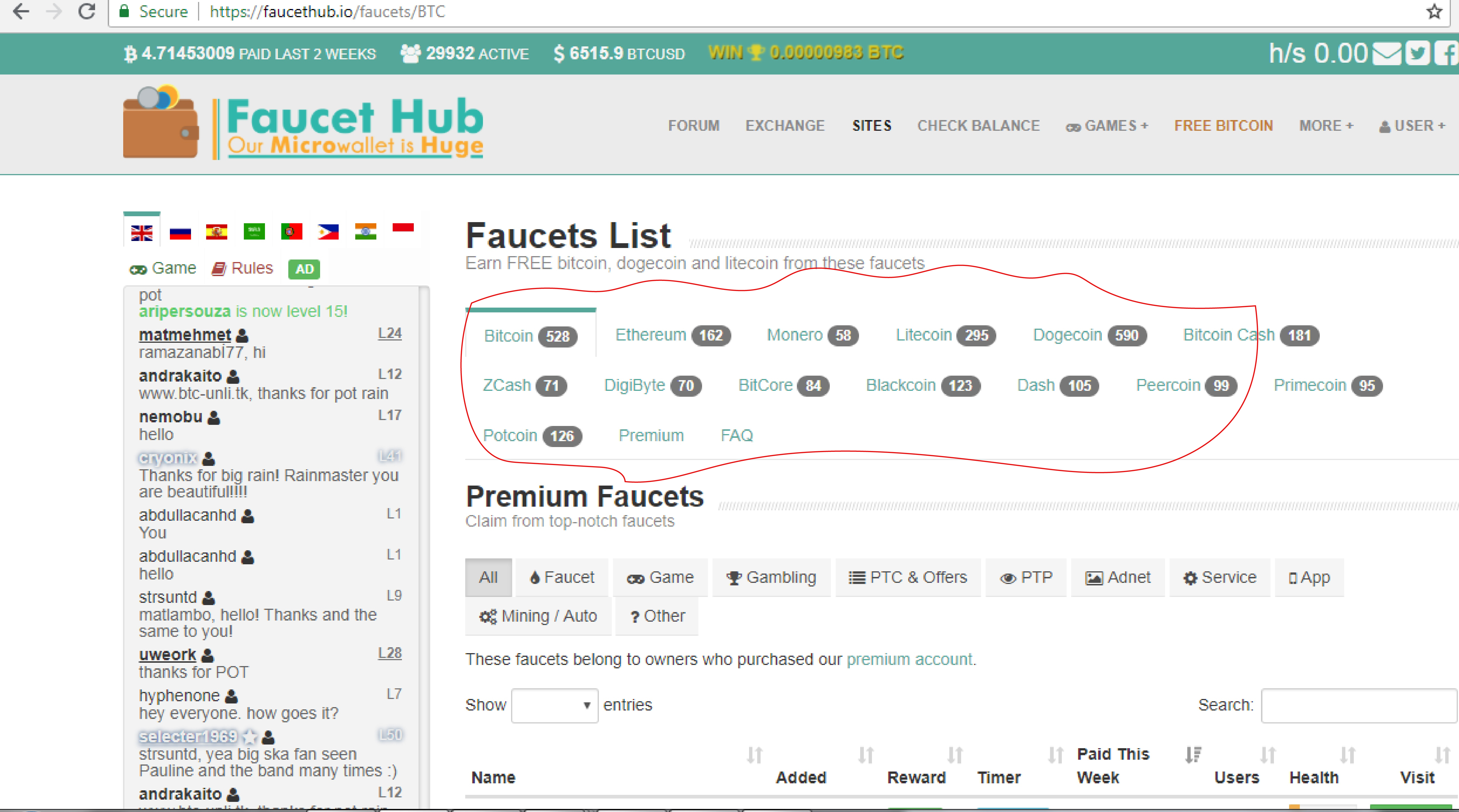Open the premium account link
The width and height of the screenshot is (1459, 812).
(909, 659)
